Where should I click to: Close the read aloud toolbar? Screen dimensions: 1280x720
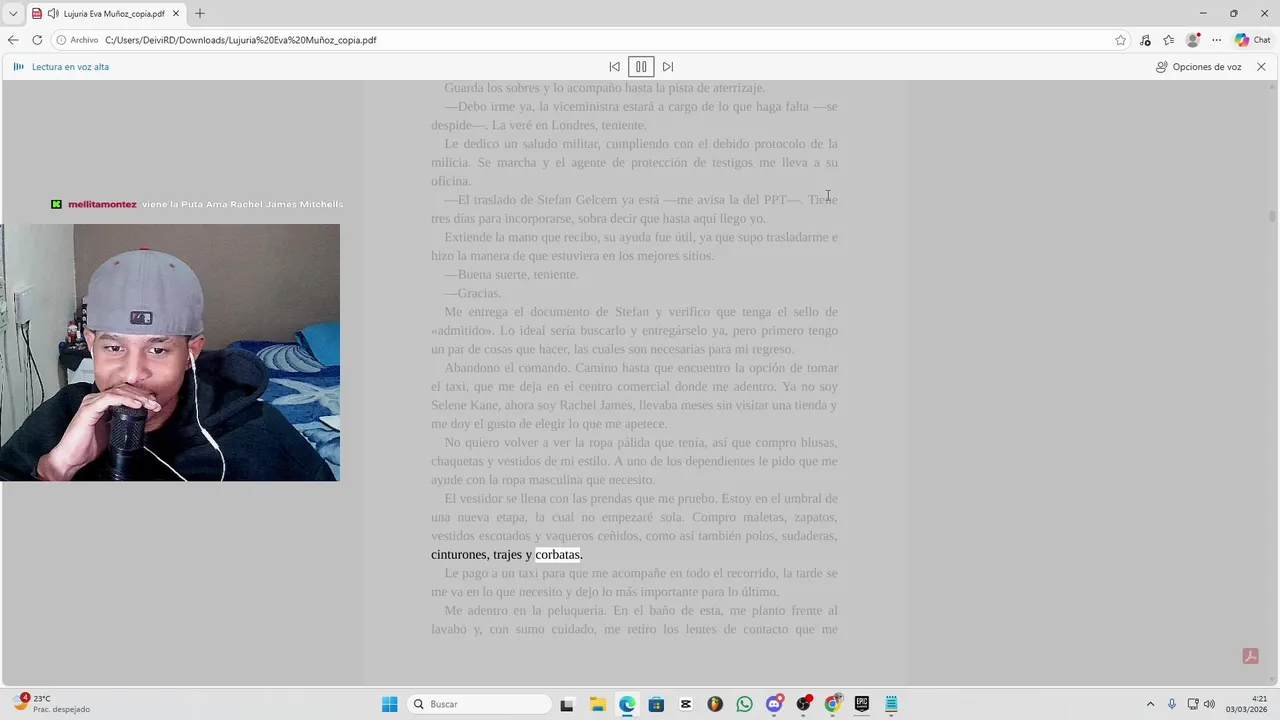tap(1261, 67)
